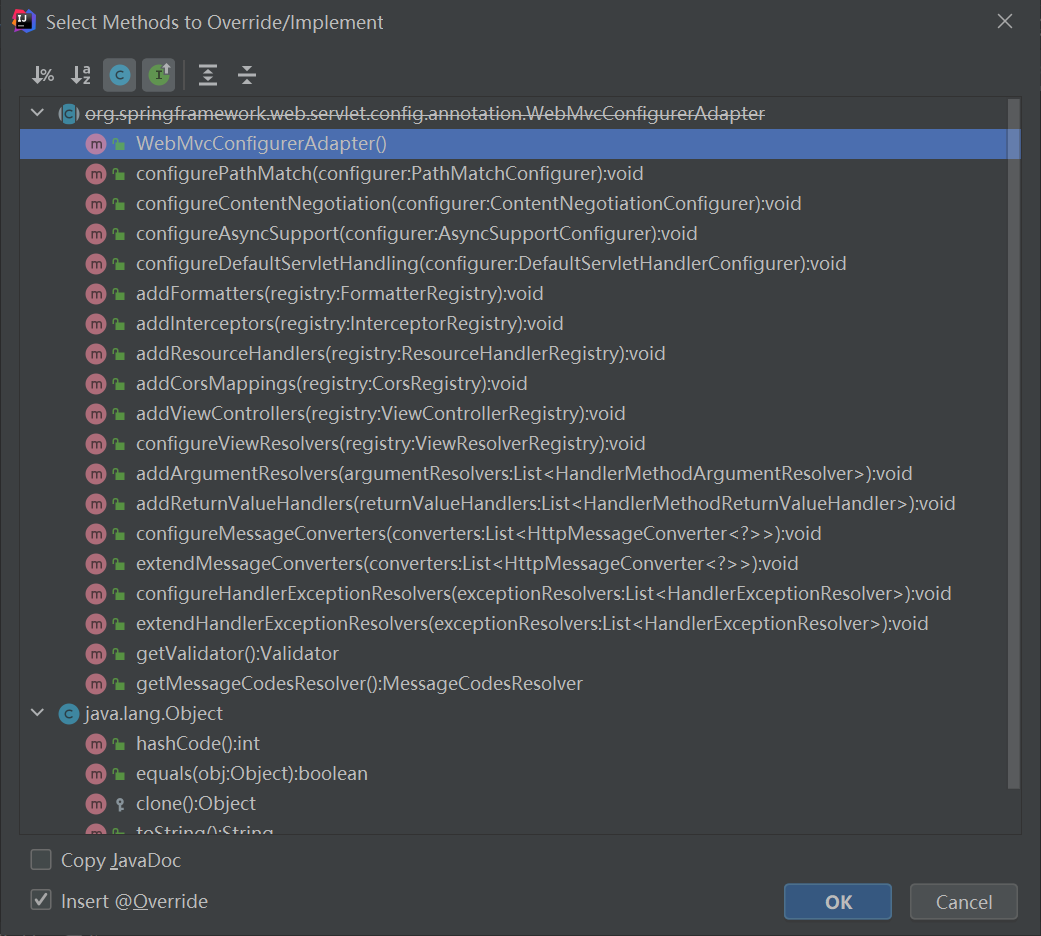Enable the Copy JavaDoc checkbox

[x=41, y=860]
